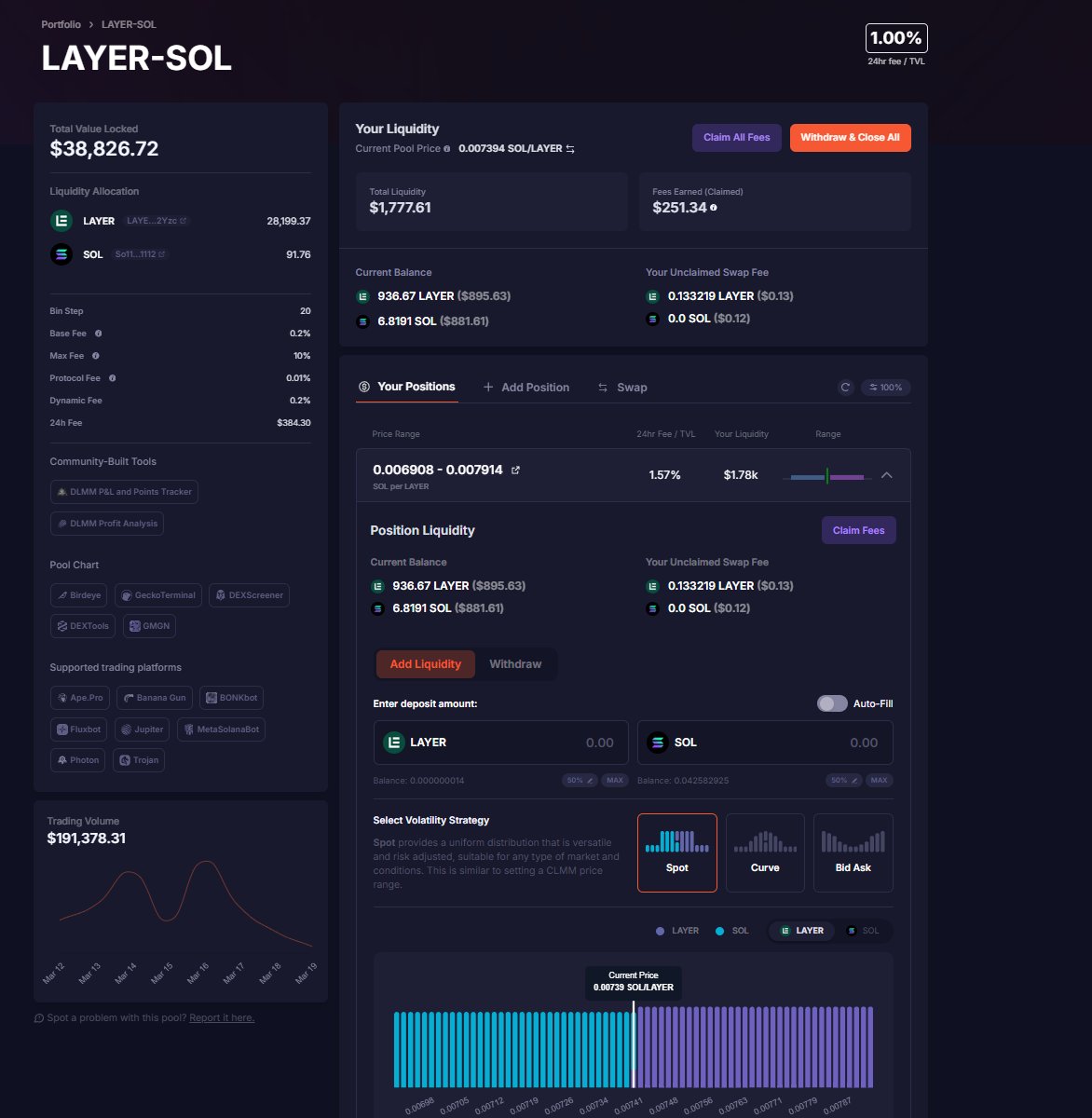This screenshot has height=1118, width=1092.
Task: Open Ape.Pro trading platform
Action: [80, 698]
